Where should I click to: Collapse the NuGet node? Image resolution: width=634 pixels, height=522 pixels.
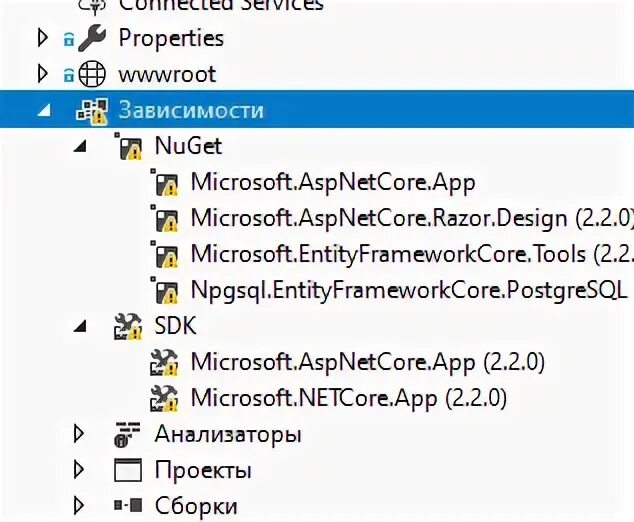click(80, 146)
